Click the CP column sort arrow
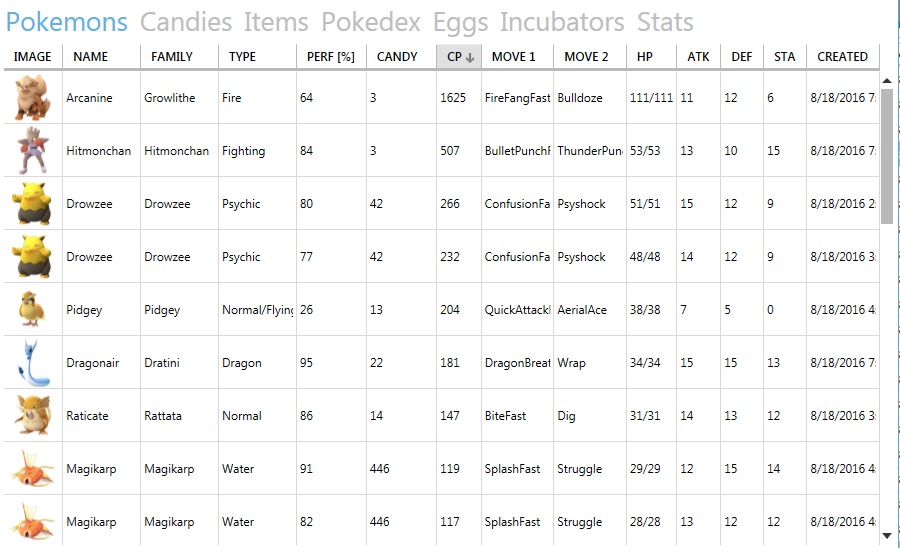The height and width of the screenshot is (548, 900). [470, 57]
